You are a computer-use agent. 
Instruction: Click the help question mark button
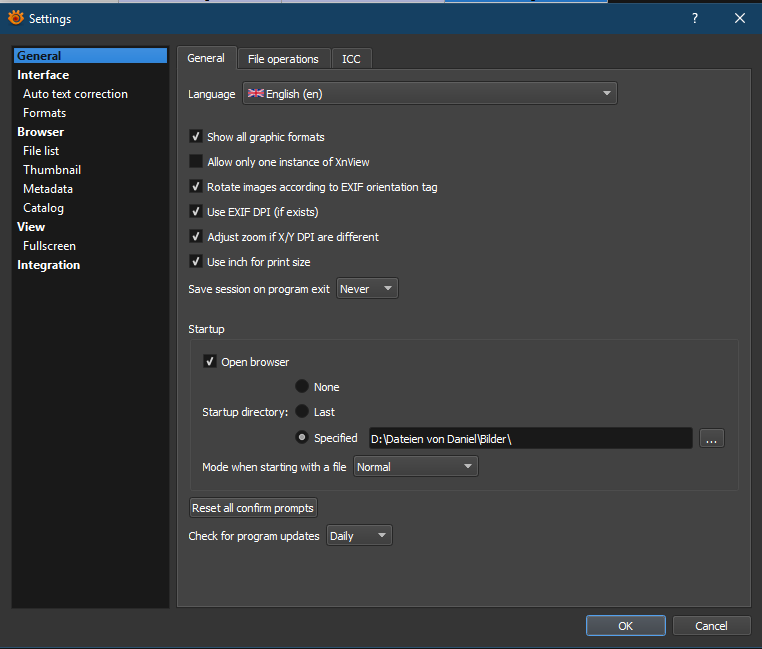click(695, 18)
